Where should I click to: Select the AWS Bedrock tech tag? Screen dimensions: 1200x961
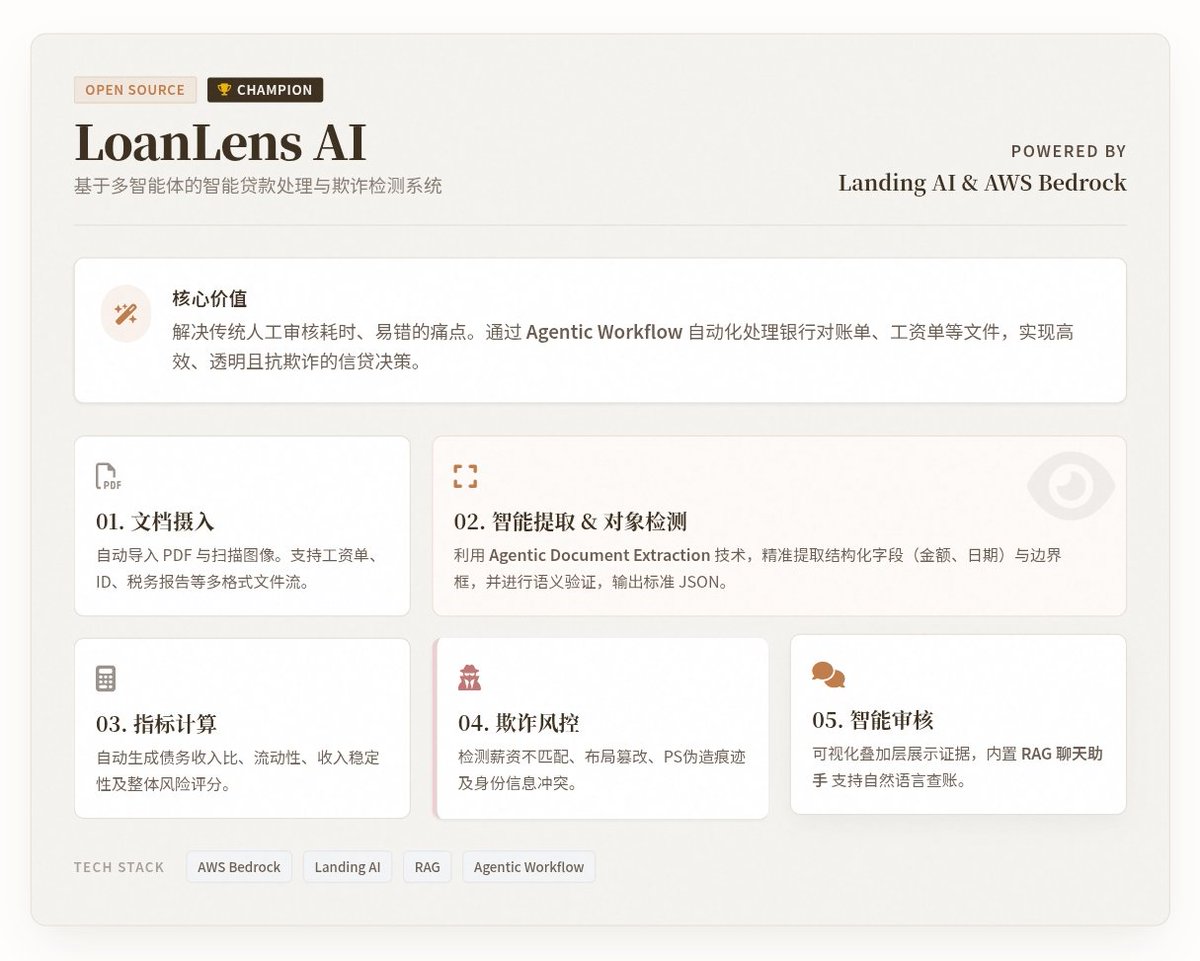pos(239,867)
